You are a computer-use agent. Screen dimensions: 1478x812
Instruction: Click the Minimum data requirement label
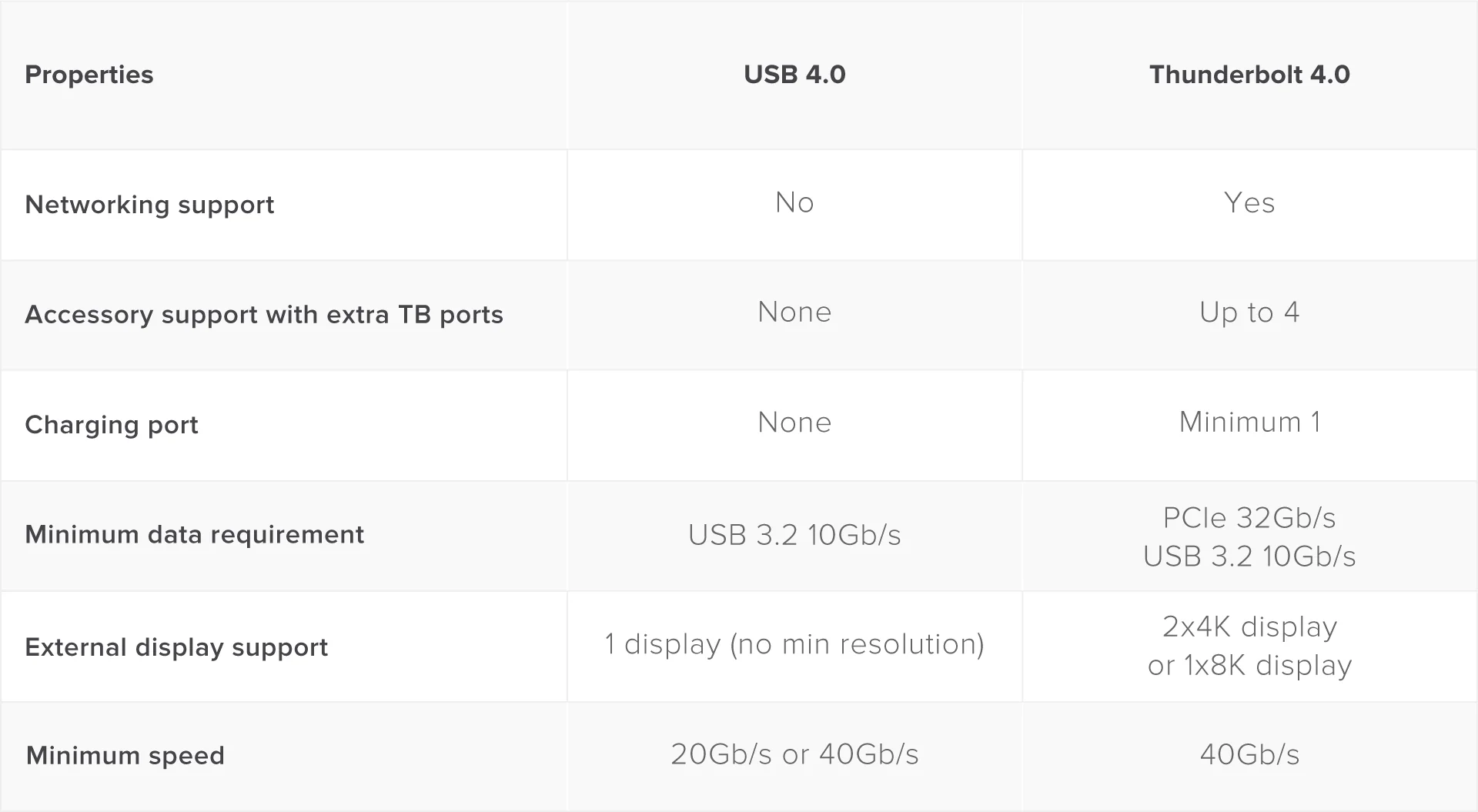[195, 535]
